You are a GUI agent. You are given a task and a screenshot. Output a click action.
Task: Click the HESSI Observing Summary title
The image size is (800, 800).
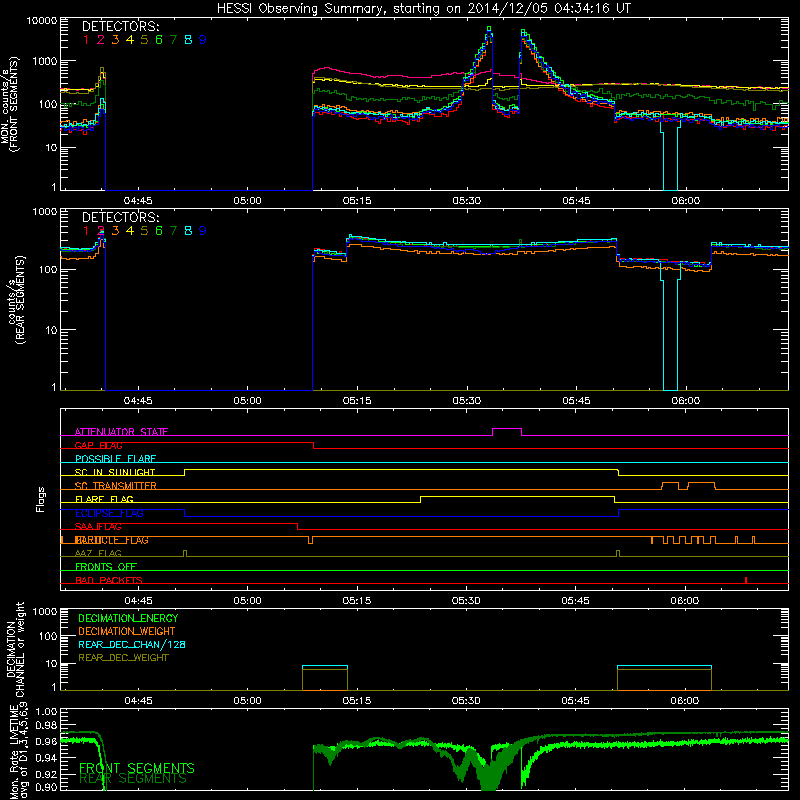[x=423, y=9]
